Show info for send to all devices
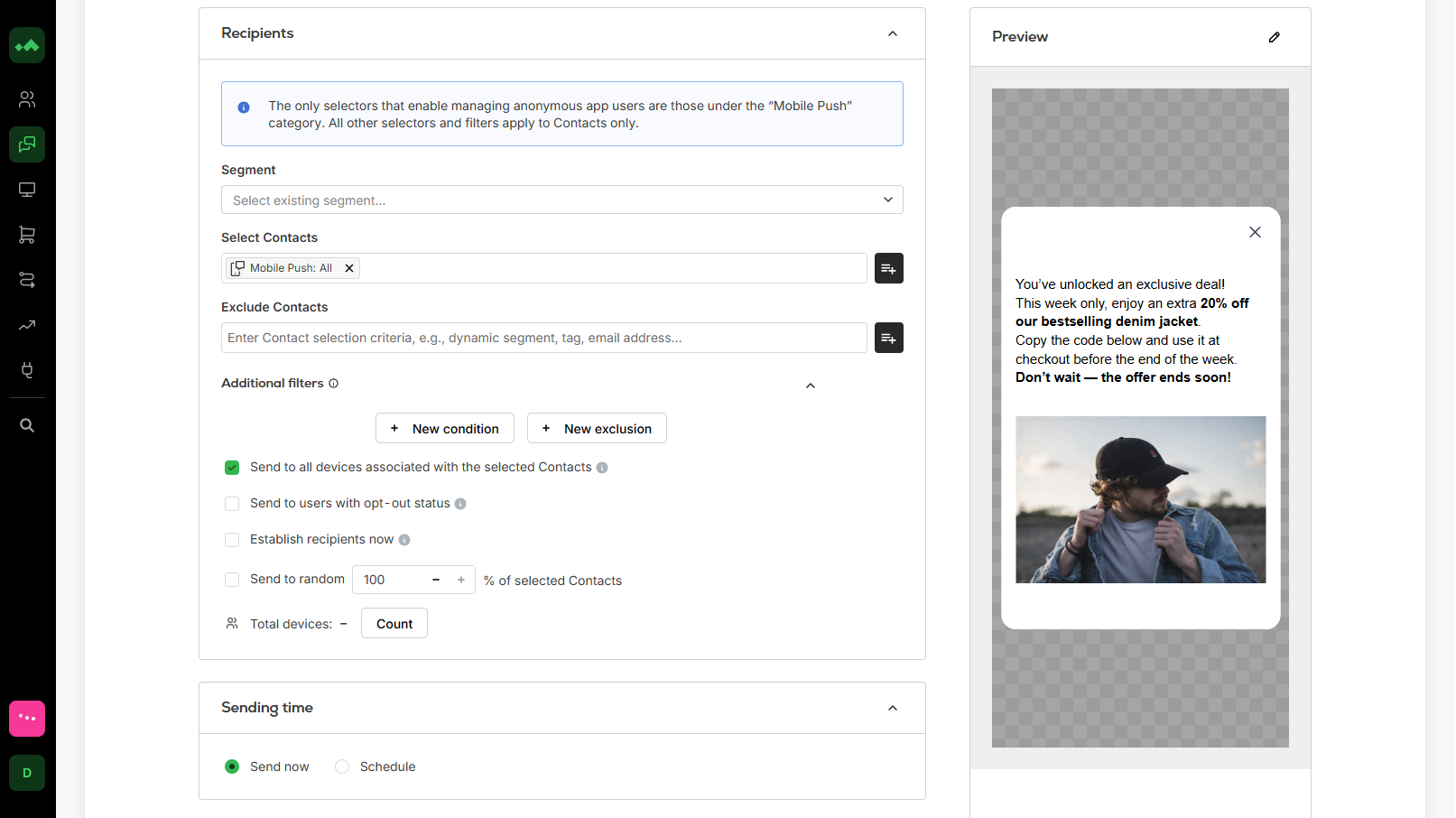Image resolution: width=1456 pixels, height=818 pixels. [x=602, y=468]
